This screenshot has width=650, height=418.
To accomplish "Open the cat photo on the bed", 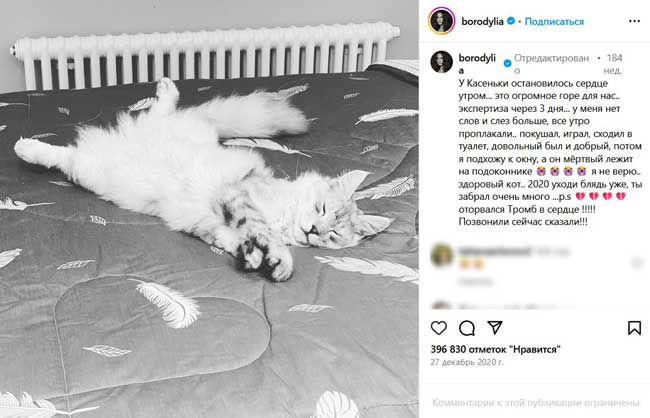I will (x=209, y=209).
